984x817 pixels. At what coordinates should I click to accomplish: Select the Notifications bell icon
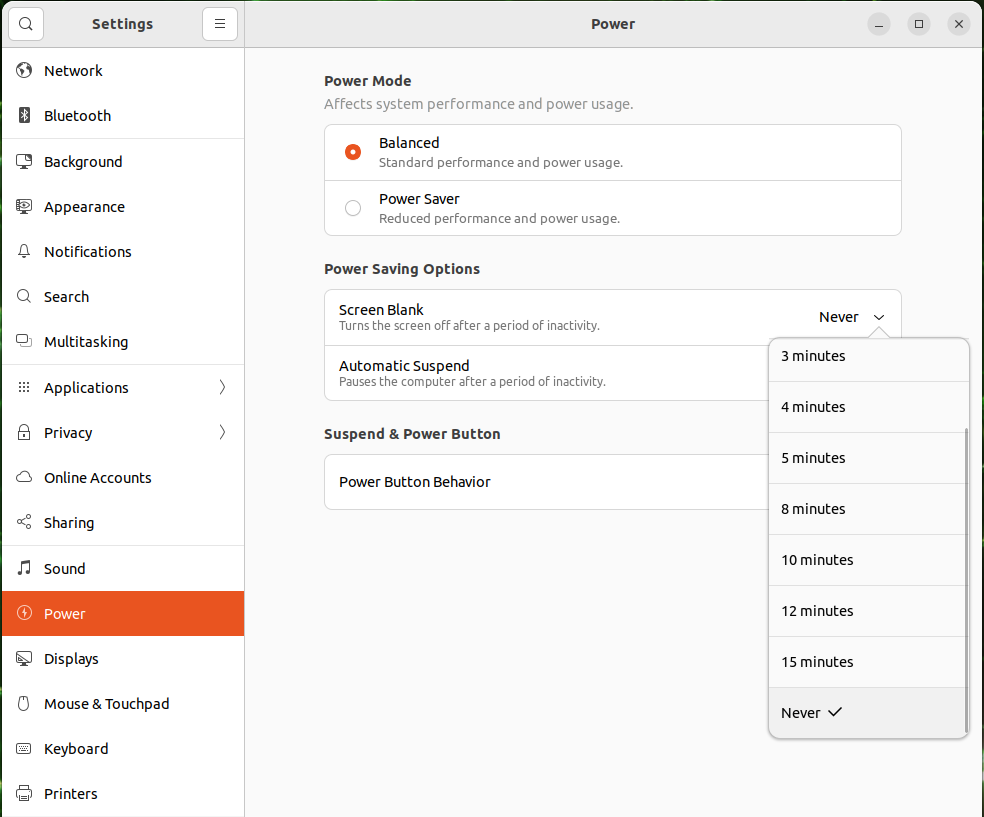click(25, 252)
